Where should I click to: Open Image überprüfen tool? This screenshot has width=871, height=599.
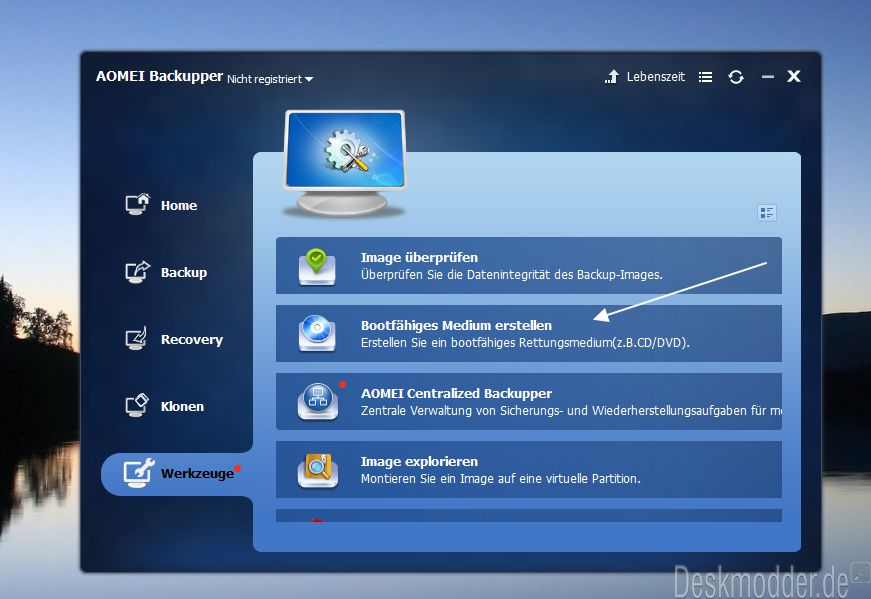point(529,266)
